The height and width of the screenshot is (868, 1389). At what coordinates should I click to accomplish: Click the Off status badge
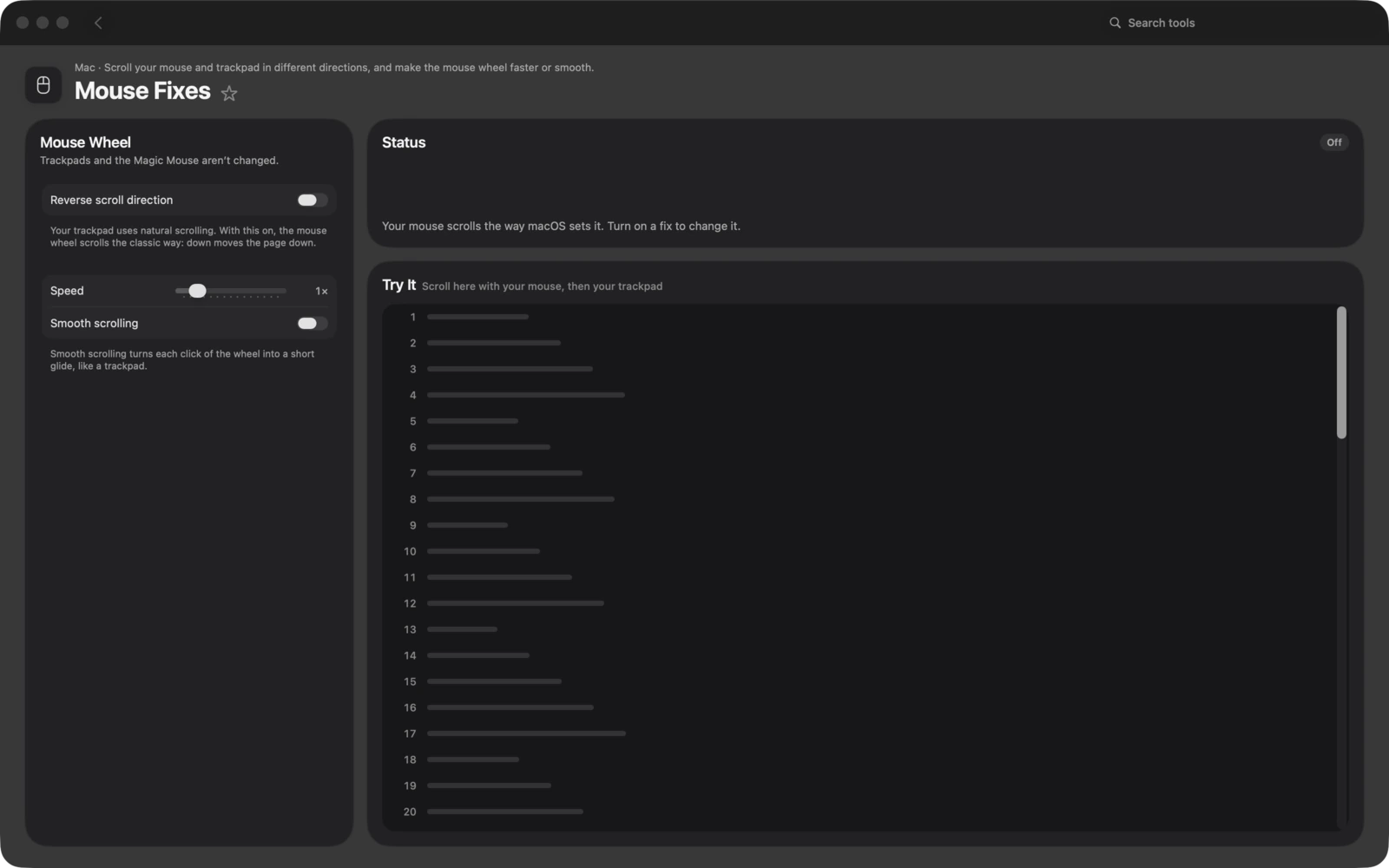pos(1334,142)
